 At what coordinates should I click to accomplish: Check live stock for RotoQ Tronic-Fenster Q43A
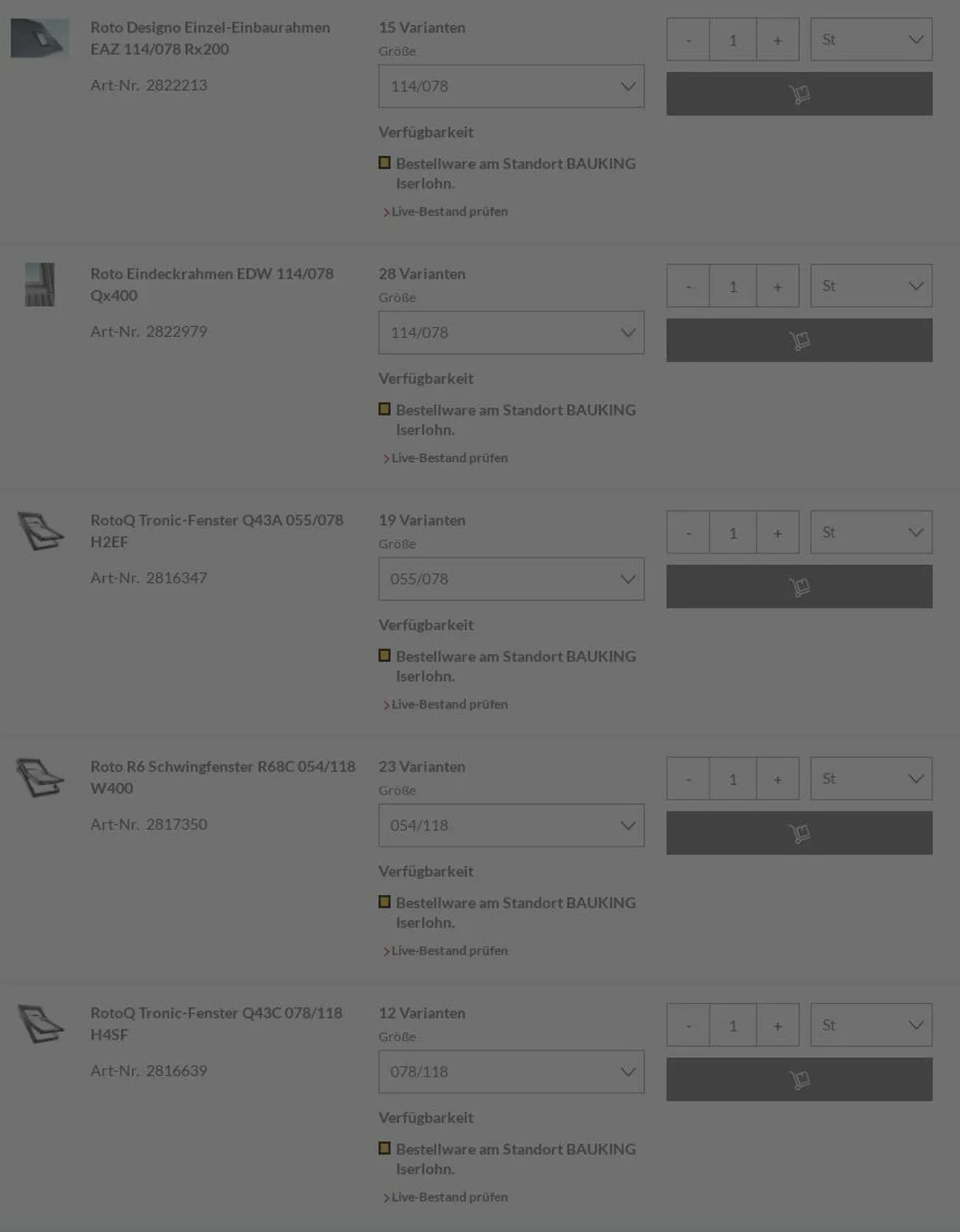(449, 705)
